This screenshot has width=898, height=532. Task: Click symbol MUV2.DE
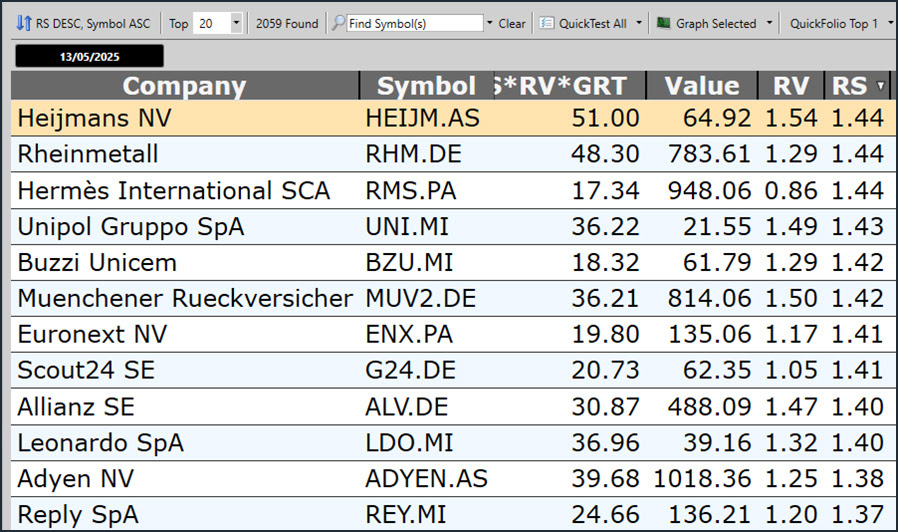click(x=420, y=298)
